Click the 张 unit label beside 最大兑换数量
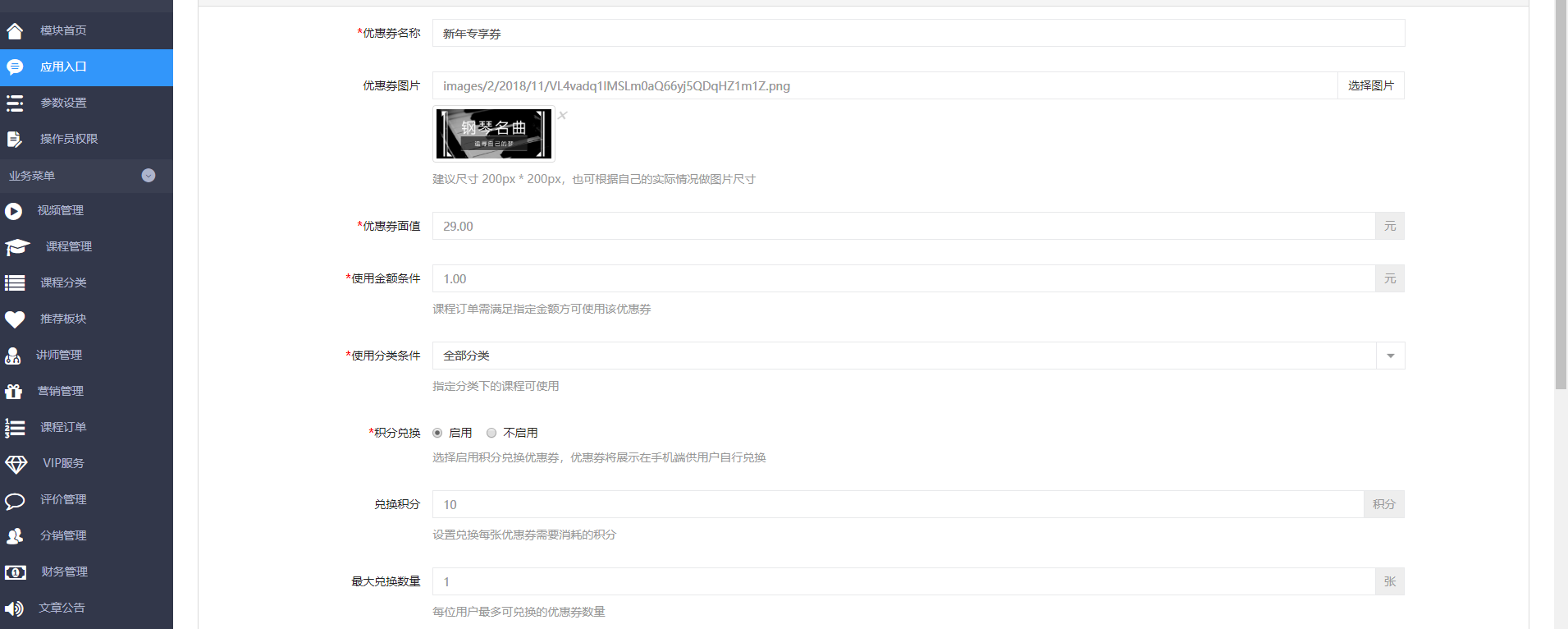The image size is (1568, 629). (x=1390, y=581)
